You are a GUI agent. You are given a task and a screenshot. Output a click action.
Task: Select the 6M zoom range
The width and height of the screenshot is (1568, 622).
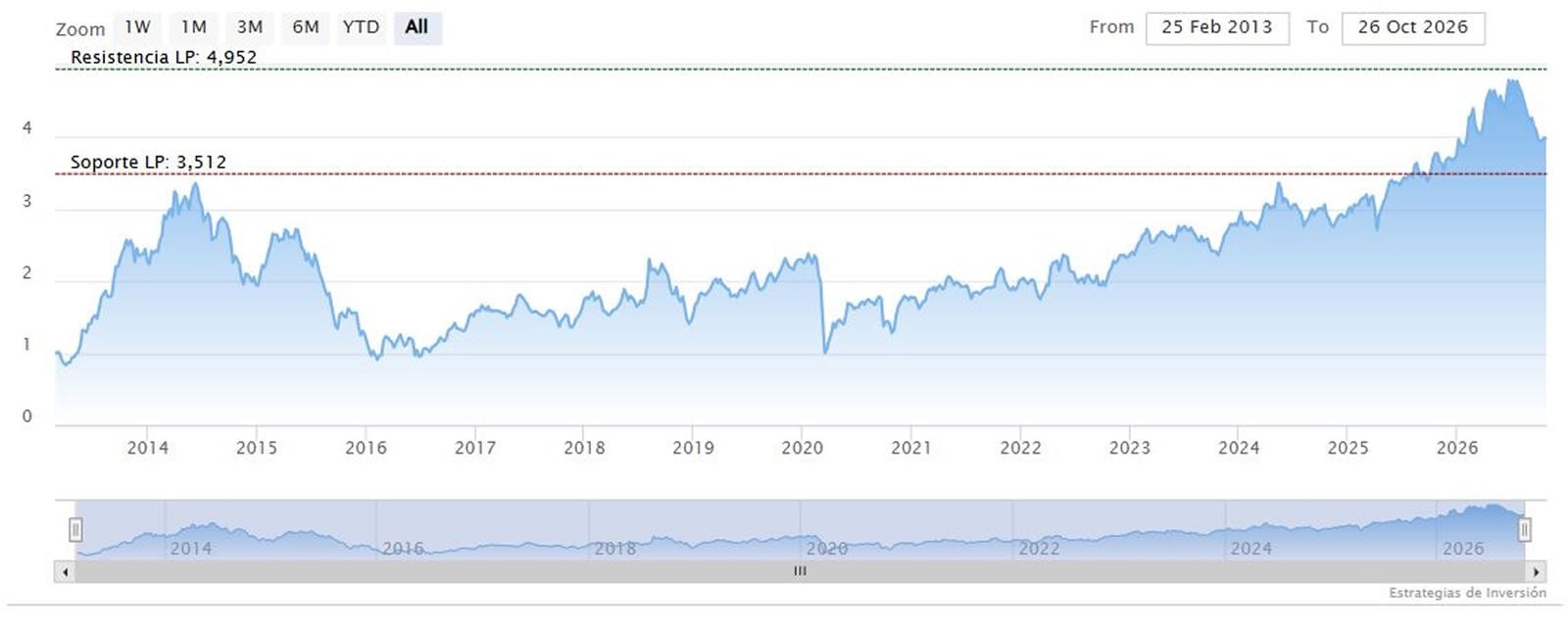coord(306,27)
